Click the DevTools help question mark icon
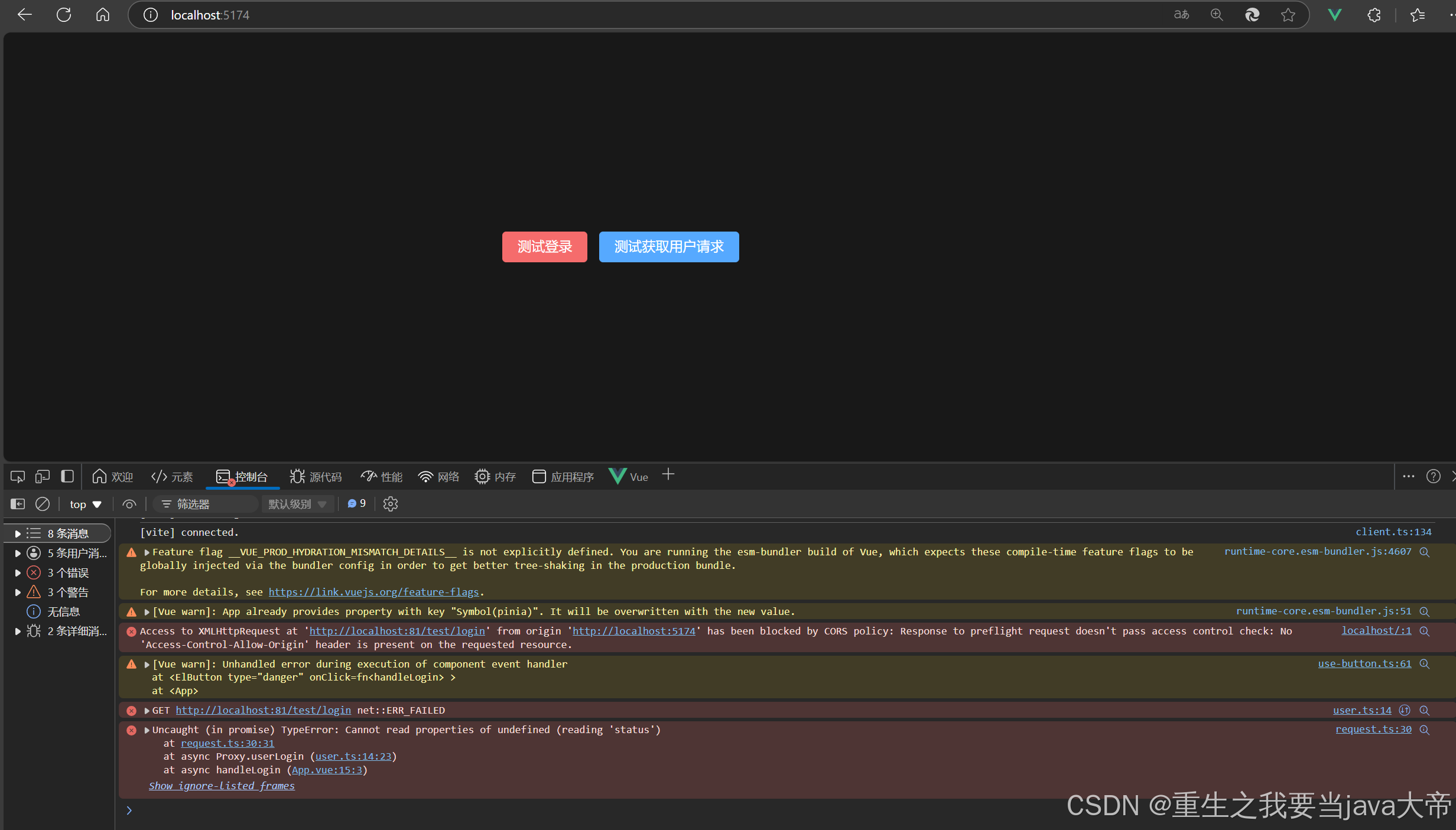This screenshot has width=1456, height=830. pyautogui.click(x=1433, y=477)
